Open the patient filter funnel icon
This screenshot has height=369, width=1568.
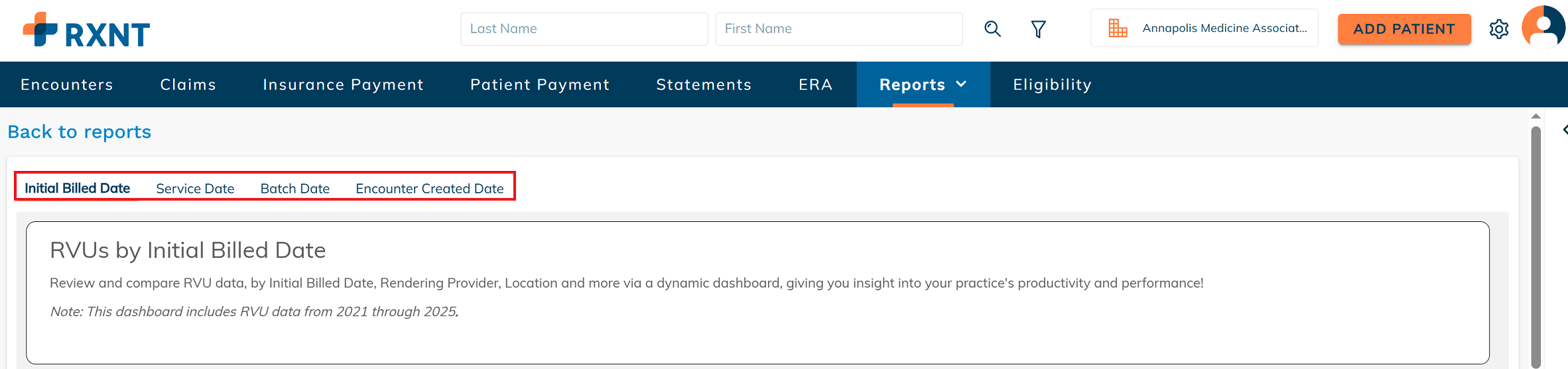(x=1038, y=29)
